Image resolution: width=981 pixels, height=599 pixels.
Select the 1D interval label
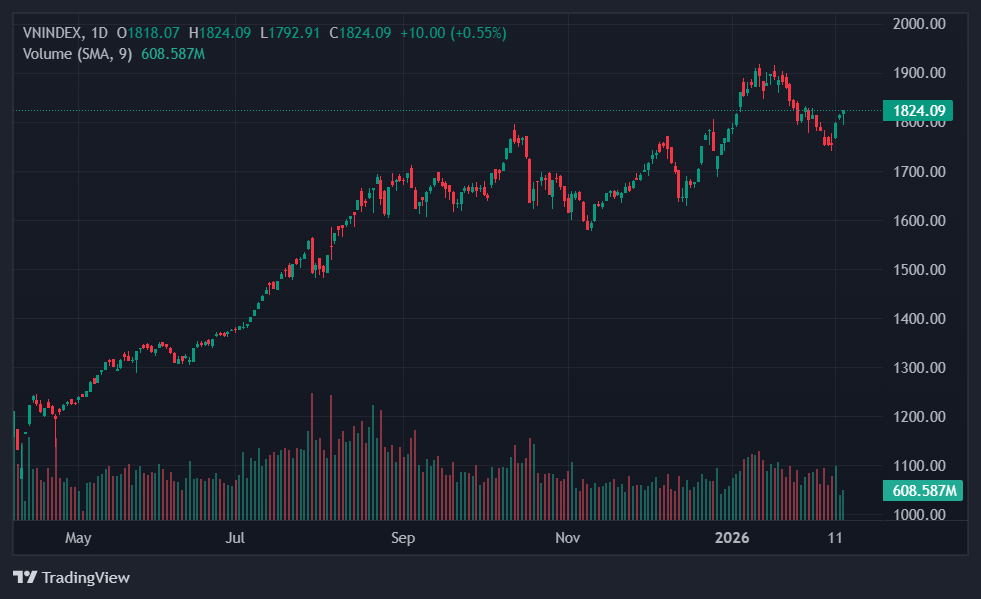(99, 33)
